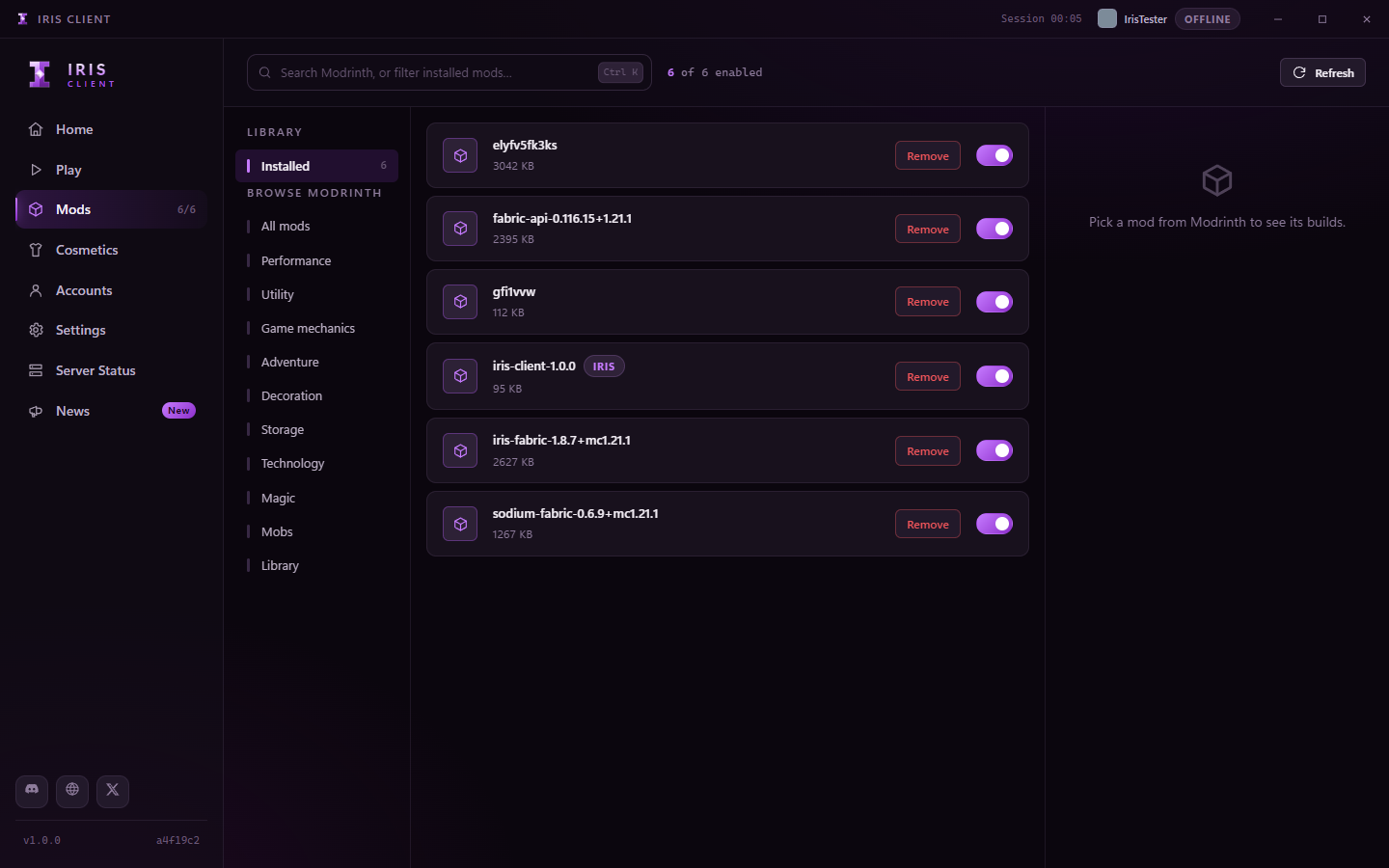This screenshot has height=868, width=1389.
Task: Select the Technology category
Action: [316, 463]
